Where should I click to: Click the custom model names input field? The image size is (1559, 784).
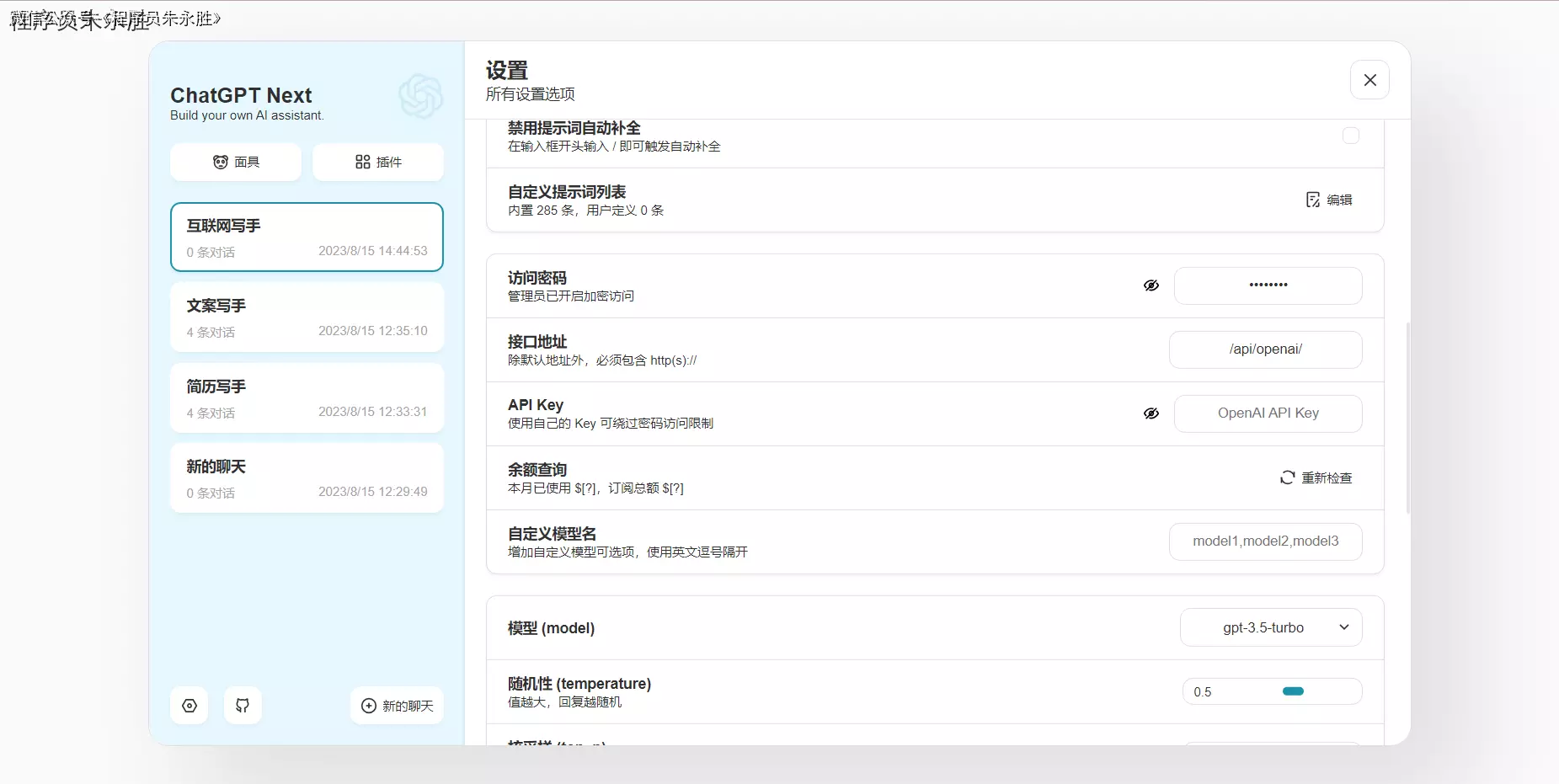coord(1265,541)
